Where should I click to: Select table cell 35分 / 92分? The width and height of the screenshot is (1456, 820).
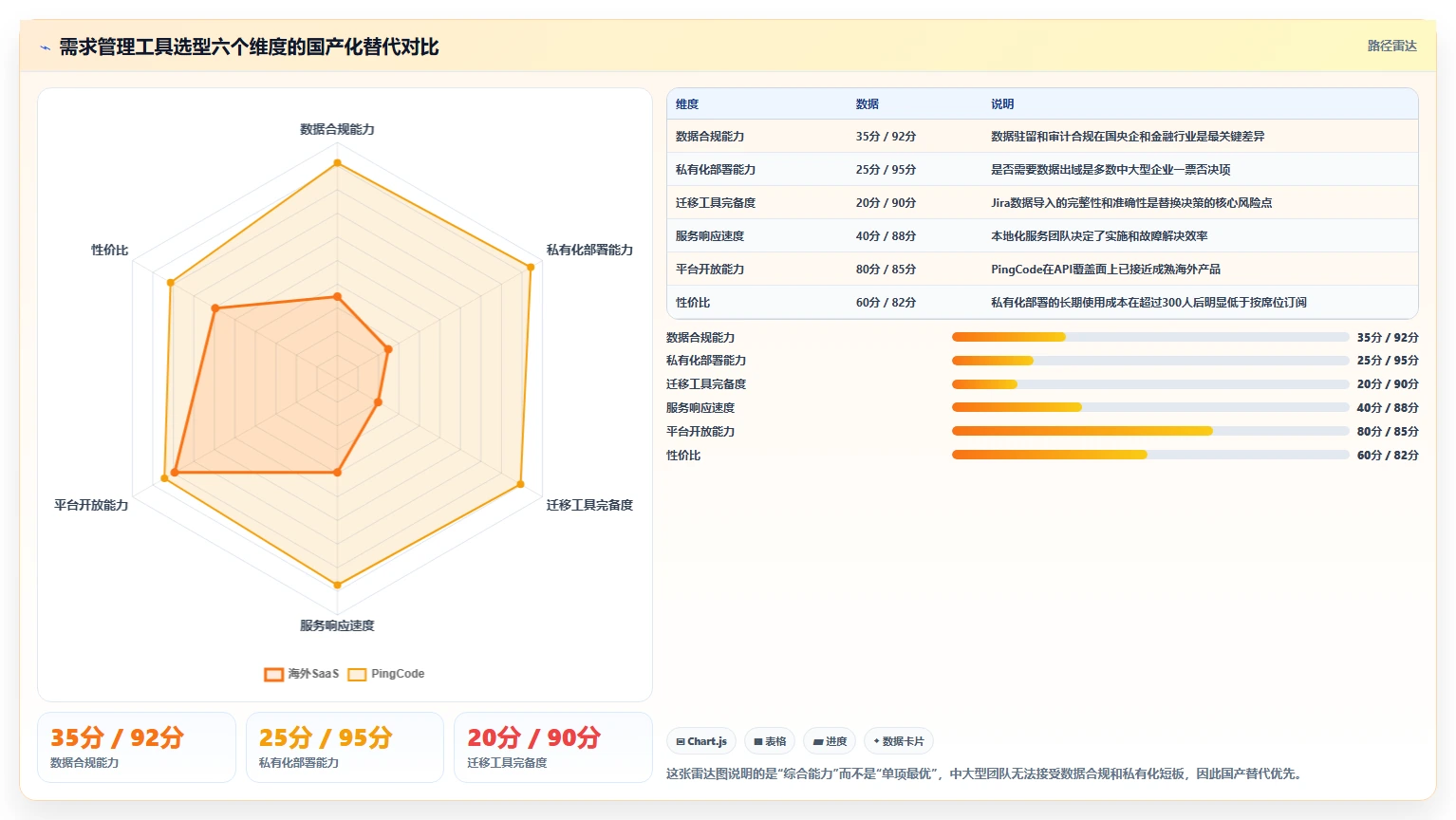(x=886, y=137)
